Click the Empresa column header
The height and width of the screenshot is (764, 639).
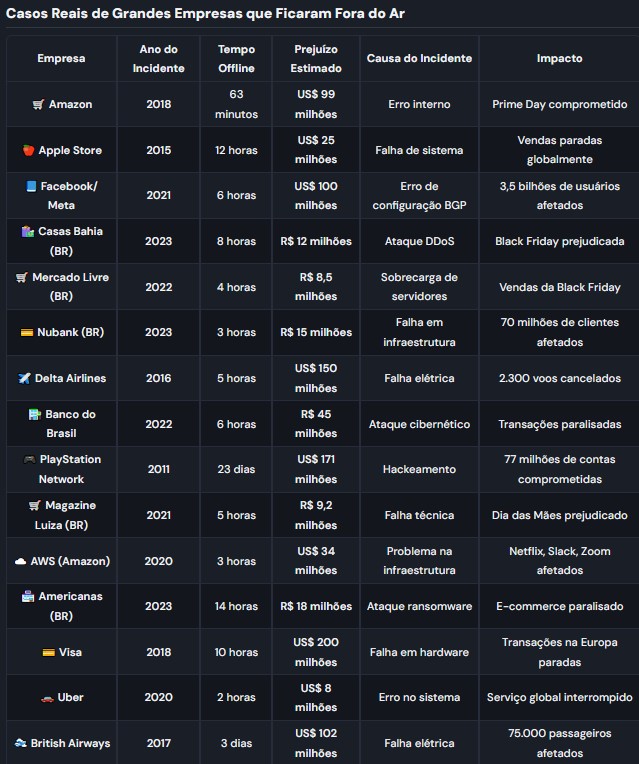pyautogui.click(x=61, y=59)
